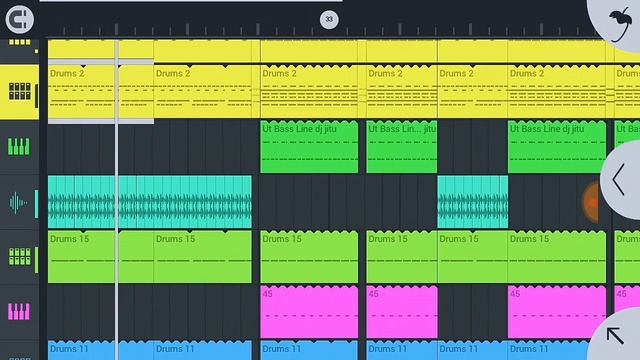The image size is (640, 360).
Task: Tap the left chevron panel button
Action: coord(619,180)
